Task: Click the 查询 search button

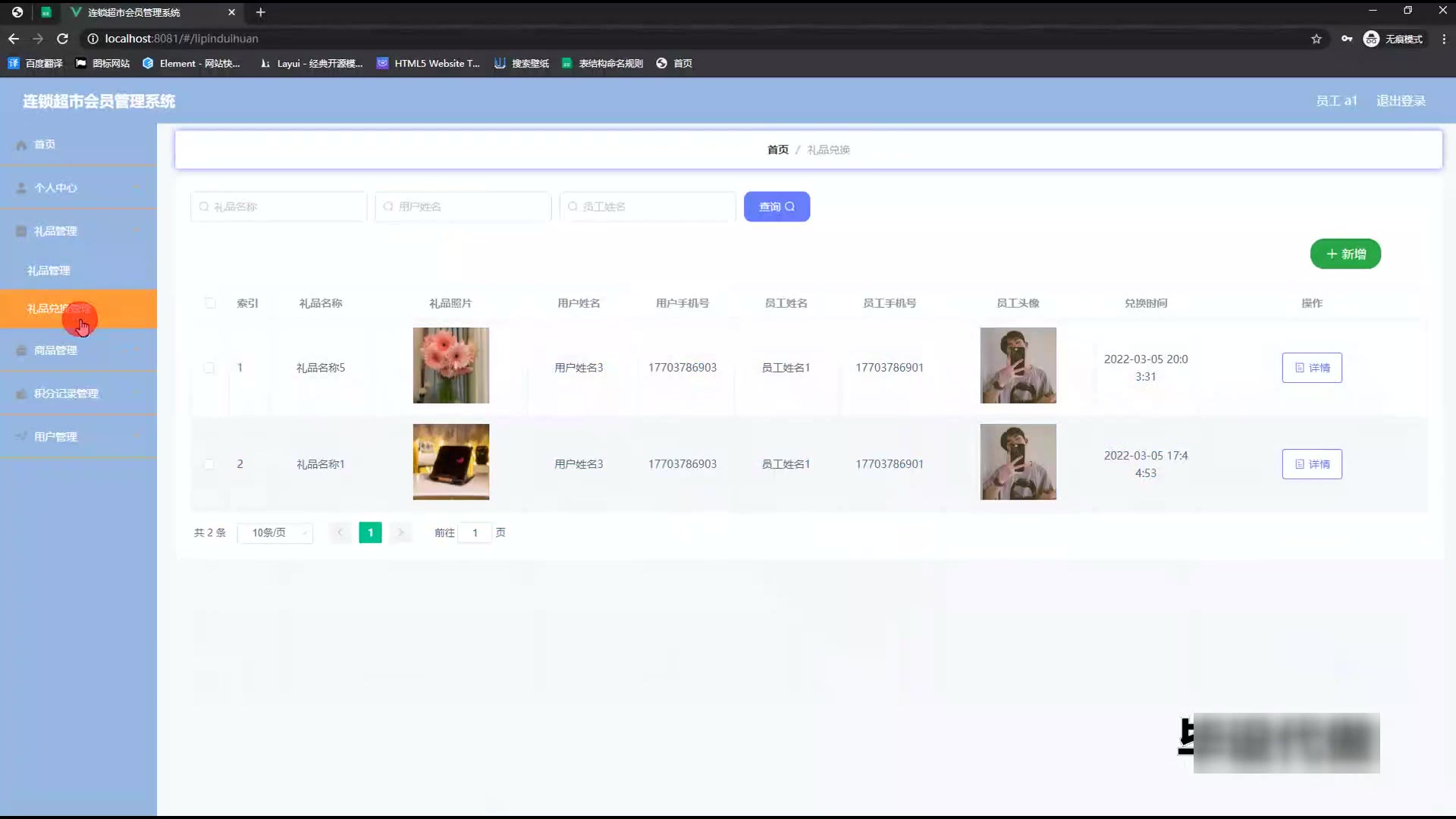Action: [777, 207]
